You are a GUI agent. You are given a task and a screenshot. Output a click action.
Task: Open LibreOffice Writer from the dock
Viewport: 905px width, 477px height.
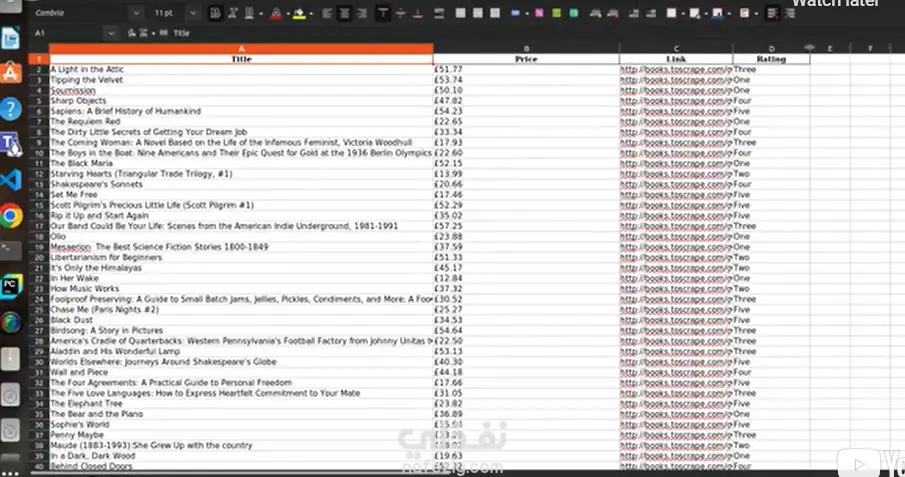pyautogui.click(x=11, y=39)
